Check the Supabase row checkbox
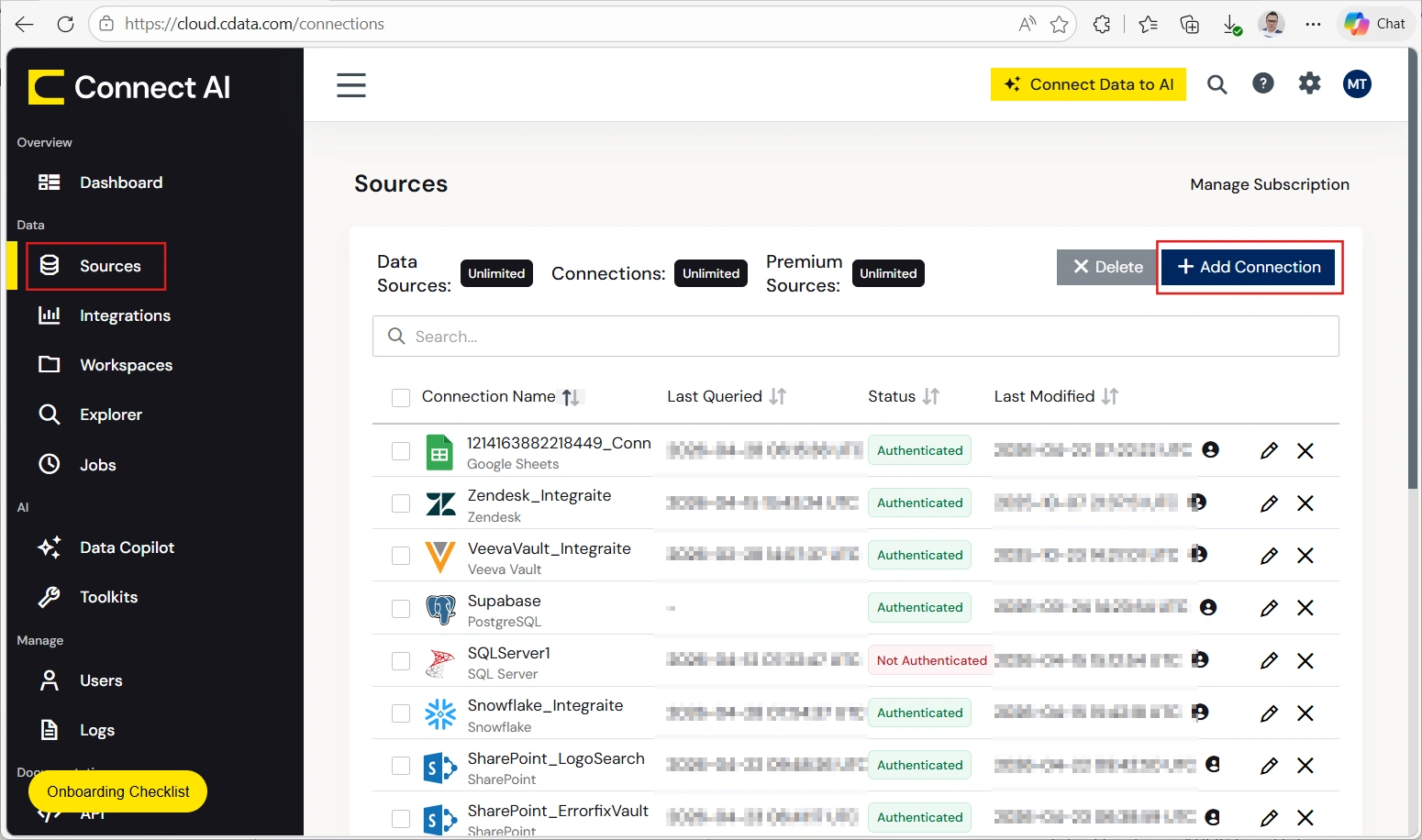Viewport: 1422px width, 840px height. pyautogui.click(x=400, y=608)
